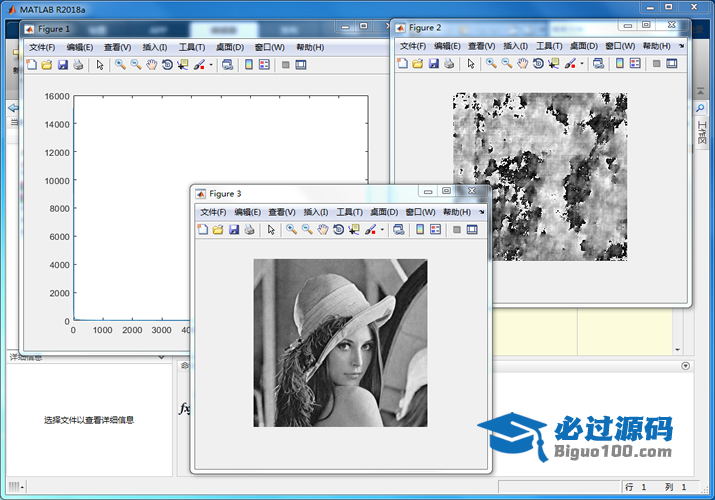Open Brush color dropdown arrow in Figure 1
The image size is (715, 500).
click(210, 65)
